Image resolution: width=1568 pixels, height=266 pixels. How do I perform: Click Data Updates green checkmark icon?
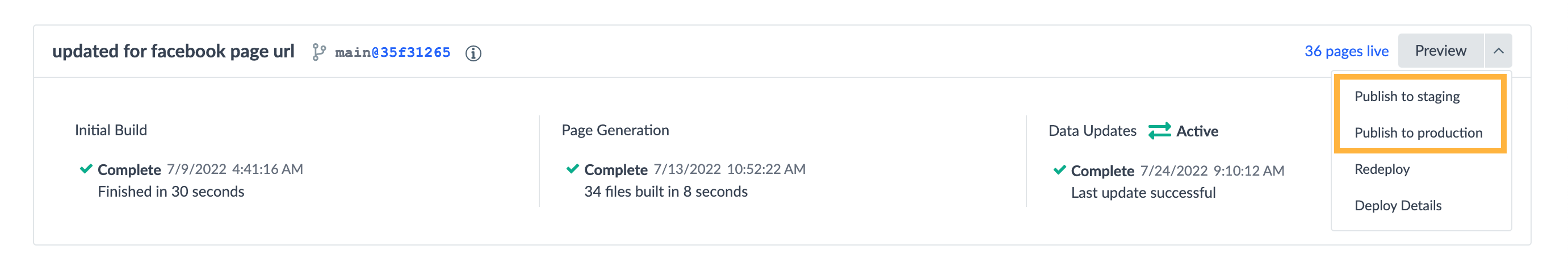(1060, 170)
